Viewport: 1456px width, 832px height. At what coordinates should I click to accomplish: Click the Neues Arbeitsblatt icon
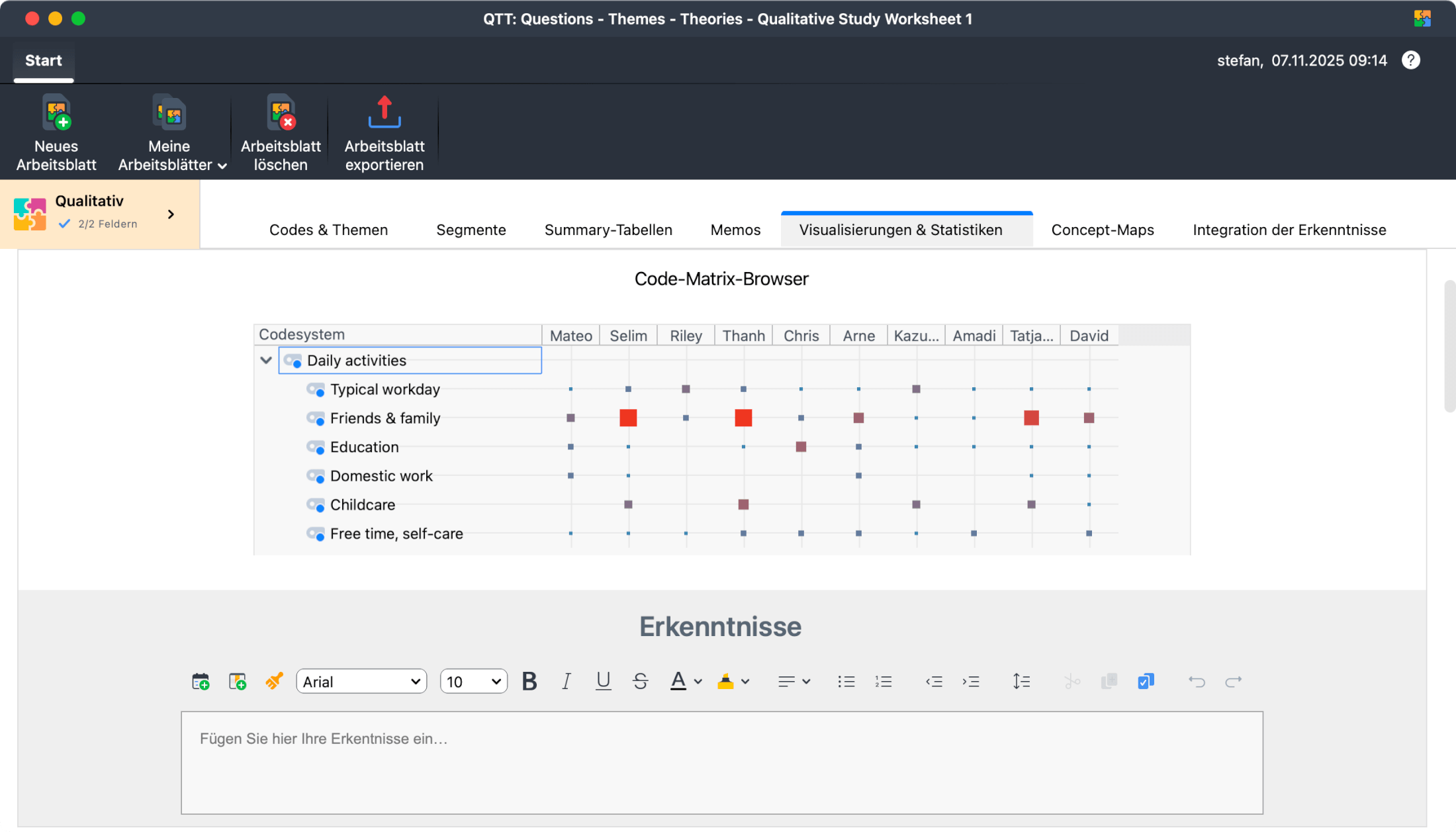click(56, 113)
